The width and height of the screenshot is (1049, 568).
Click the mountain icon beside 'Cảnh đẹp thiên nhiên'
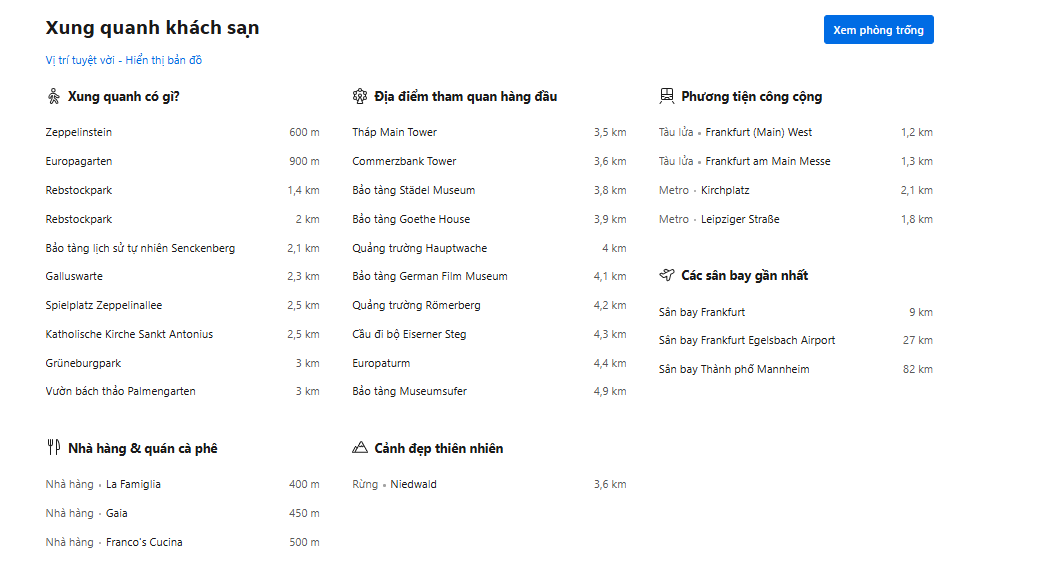[360, 448]
